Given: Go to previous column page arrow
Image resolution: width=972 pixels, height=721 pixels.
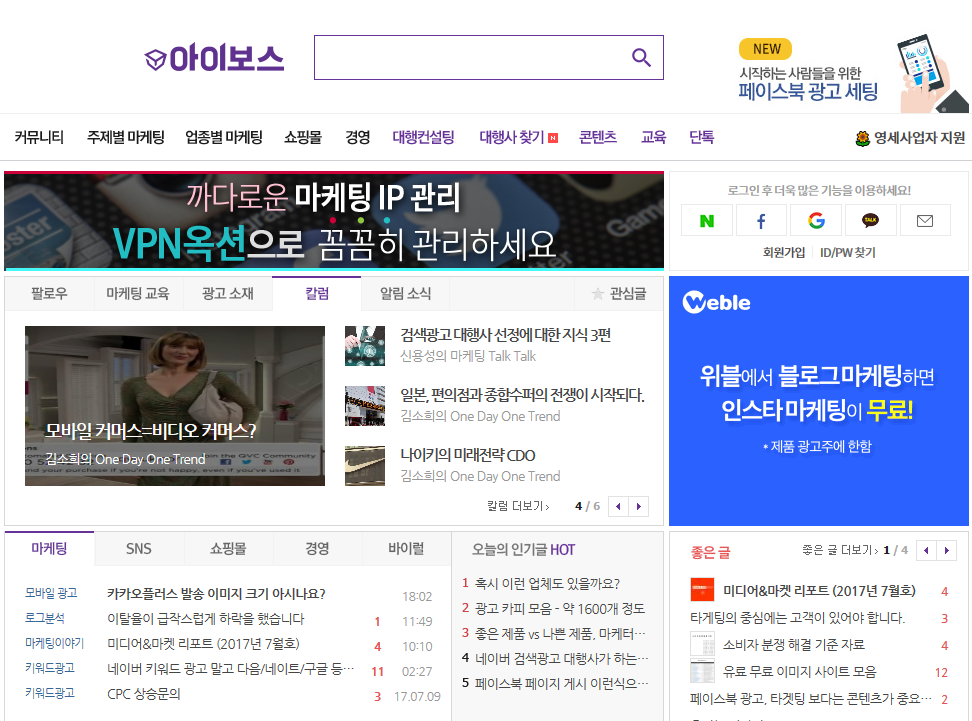Looking at the screenshot, I should click(x=618, y=506).
